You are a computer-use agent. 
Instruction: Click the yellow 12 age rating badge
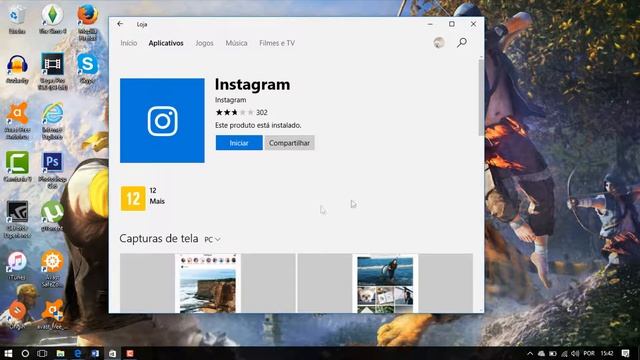pos(133,199)
